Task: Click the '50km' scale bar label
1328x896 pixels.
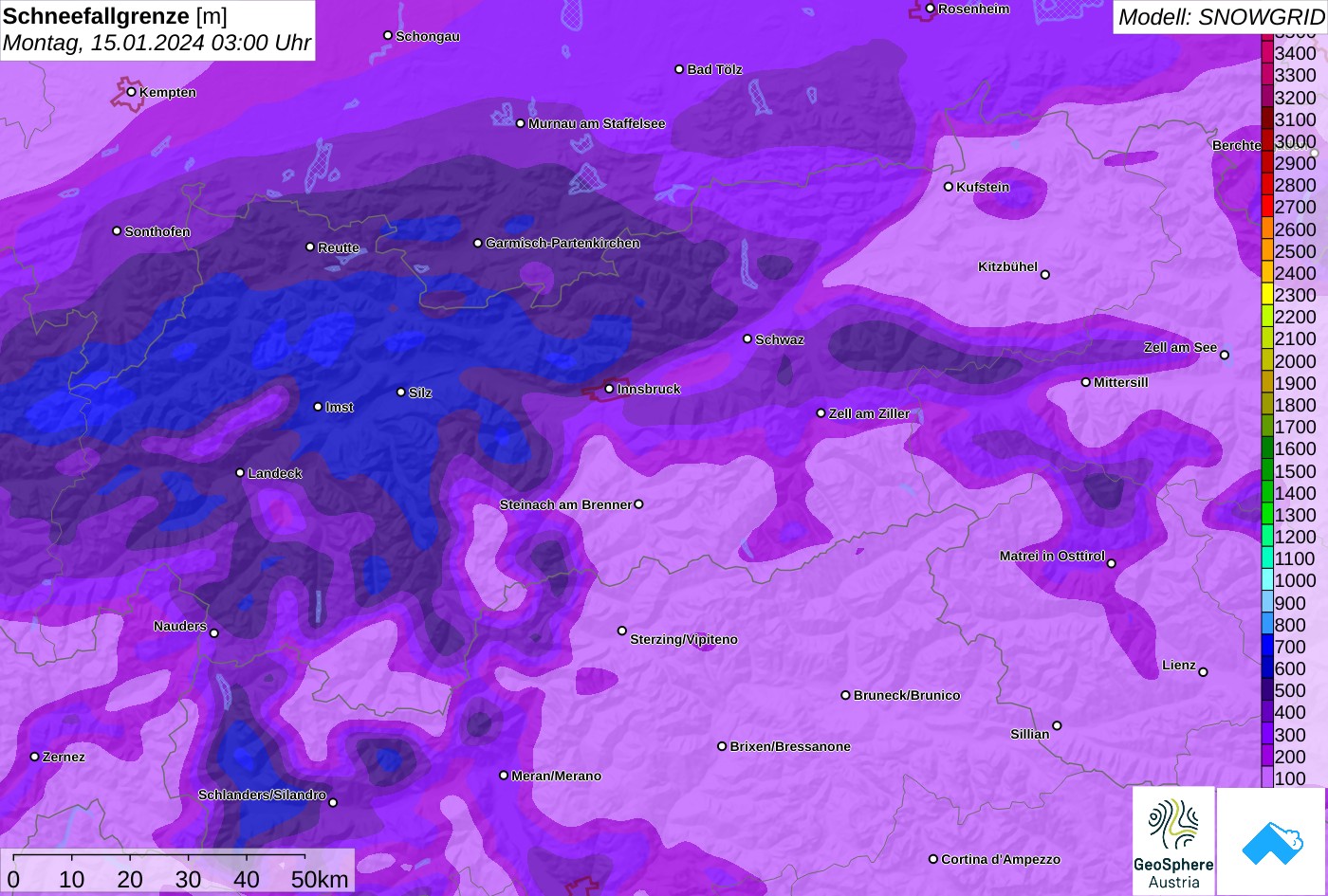Action: [x=320, y=879]
